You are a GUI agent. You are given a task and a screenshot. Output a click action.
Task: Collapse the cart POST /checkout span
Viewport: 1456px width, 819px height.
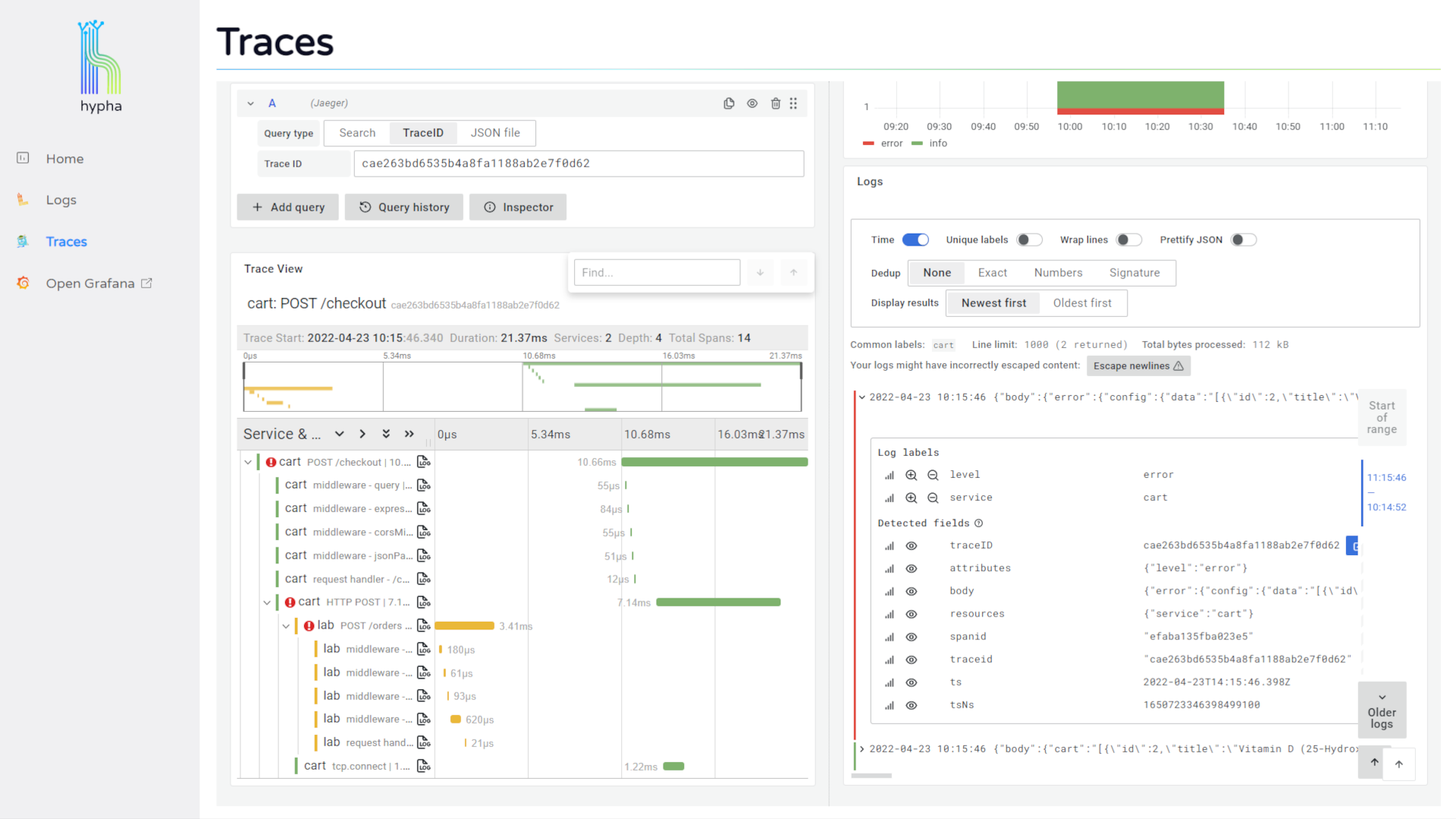248,462
